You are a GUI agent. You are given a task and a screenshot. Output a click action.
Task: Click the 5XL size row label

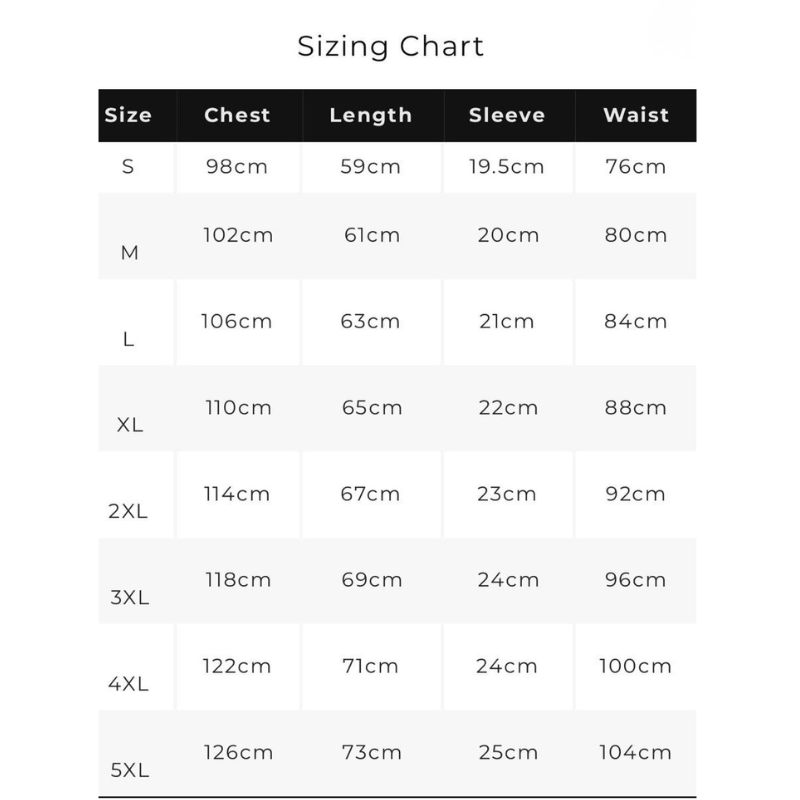click(x=130, y=770)
